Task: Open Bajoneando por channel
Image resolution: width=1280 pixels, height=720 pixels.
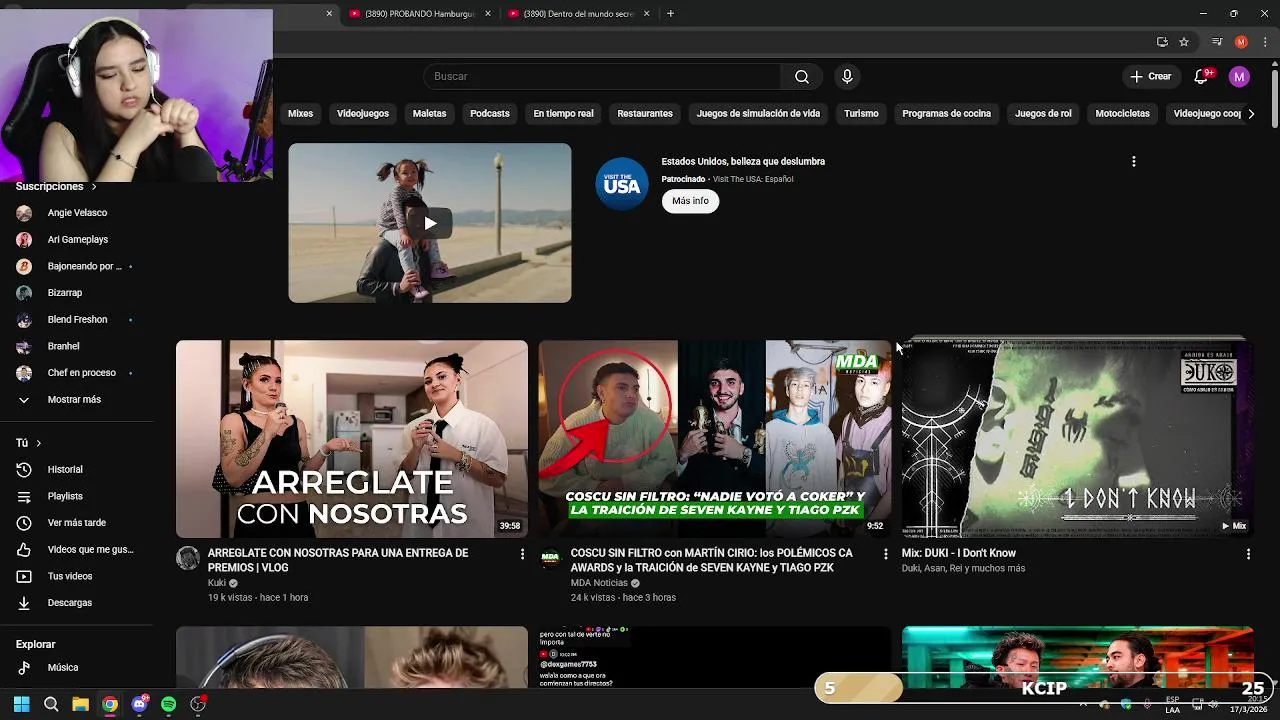Action: click(77, 267)
